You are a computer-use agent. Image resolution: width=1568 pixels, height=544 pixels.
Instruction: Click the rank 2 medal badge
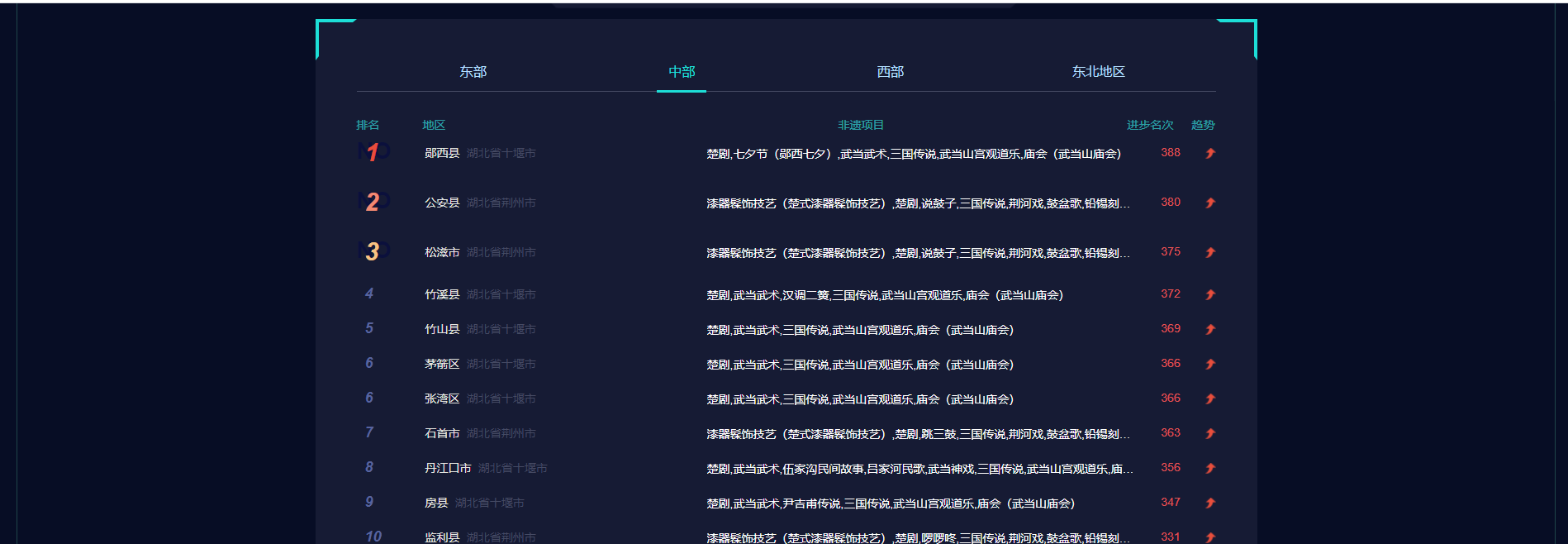(373, 202)
